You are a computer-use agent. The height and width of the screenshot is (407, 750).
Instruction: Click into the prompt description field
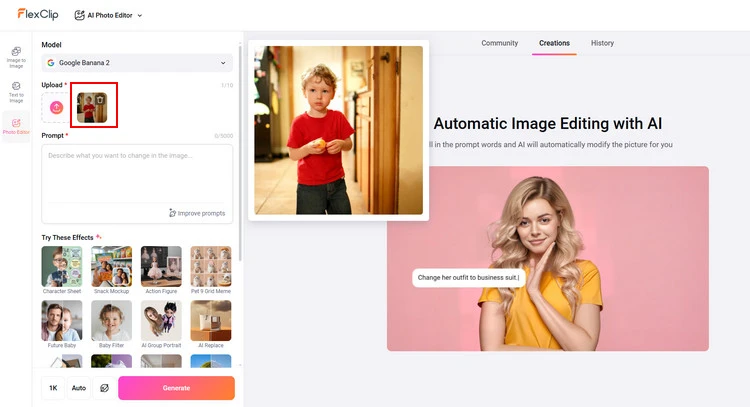137,175
